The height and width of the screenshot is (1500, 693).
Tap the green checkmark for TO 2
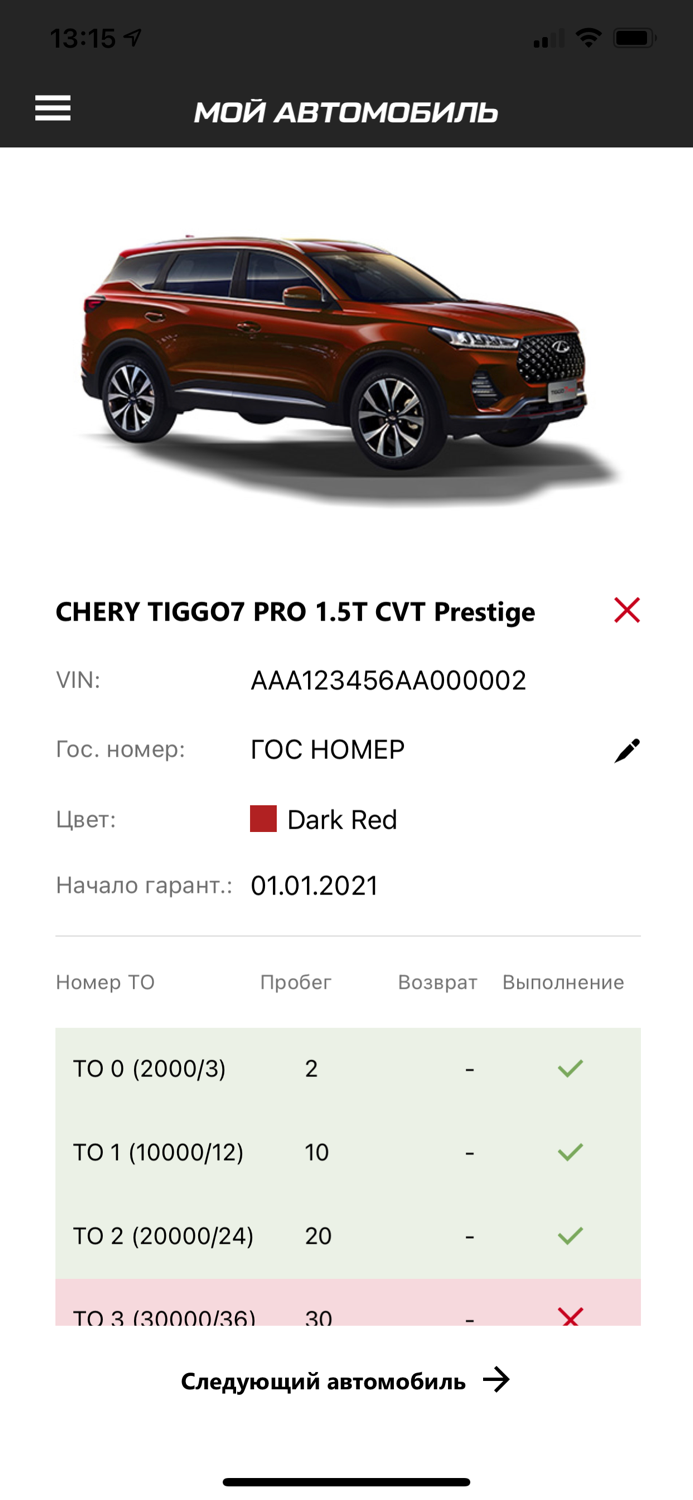click(569, 1236)
